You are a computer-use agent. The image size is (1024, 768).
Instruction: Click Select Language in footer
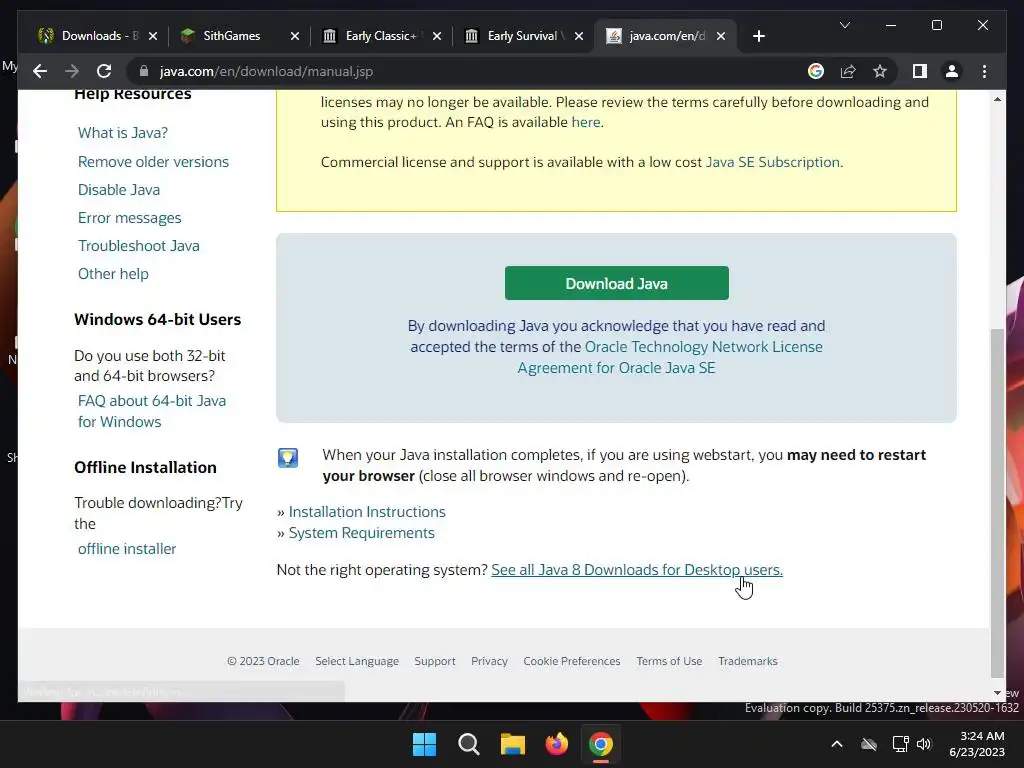click(x=357, y=661)
